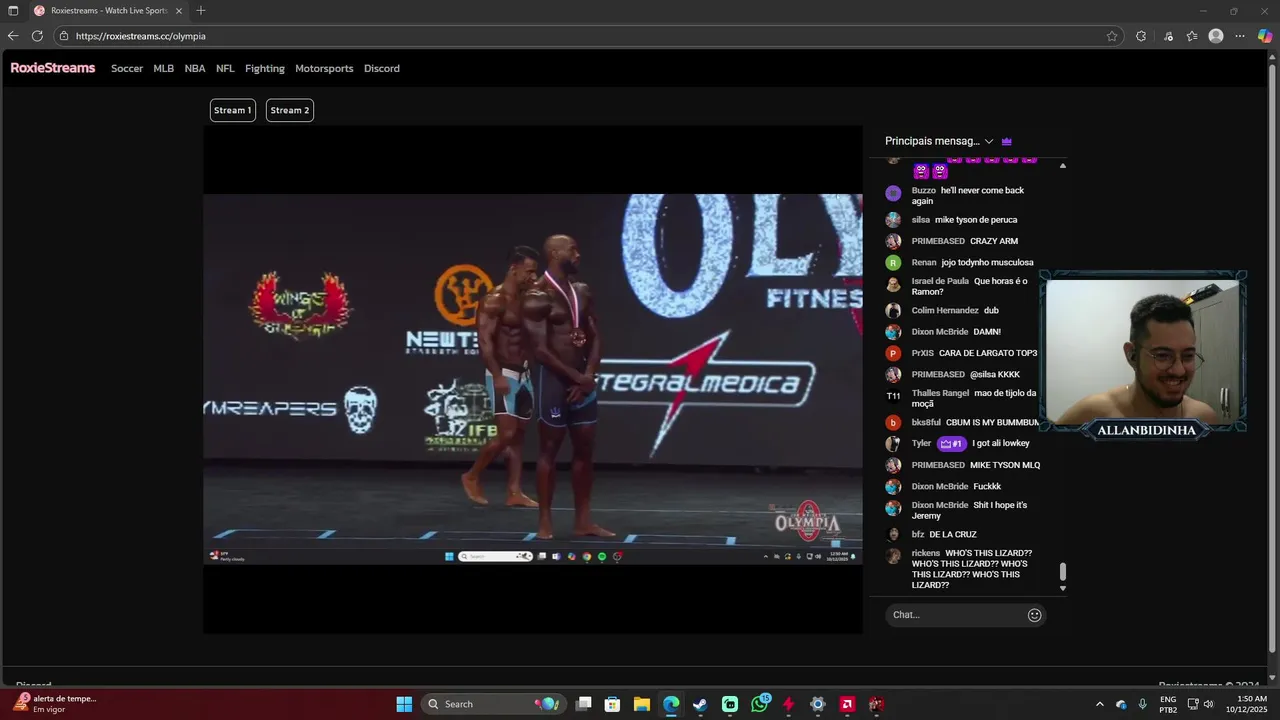Open Edge settings and more menu

click(x=1240, y=36)
